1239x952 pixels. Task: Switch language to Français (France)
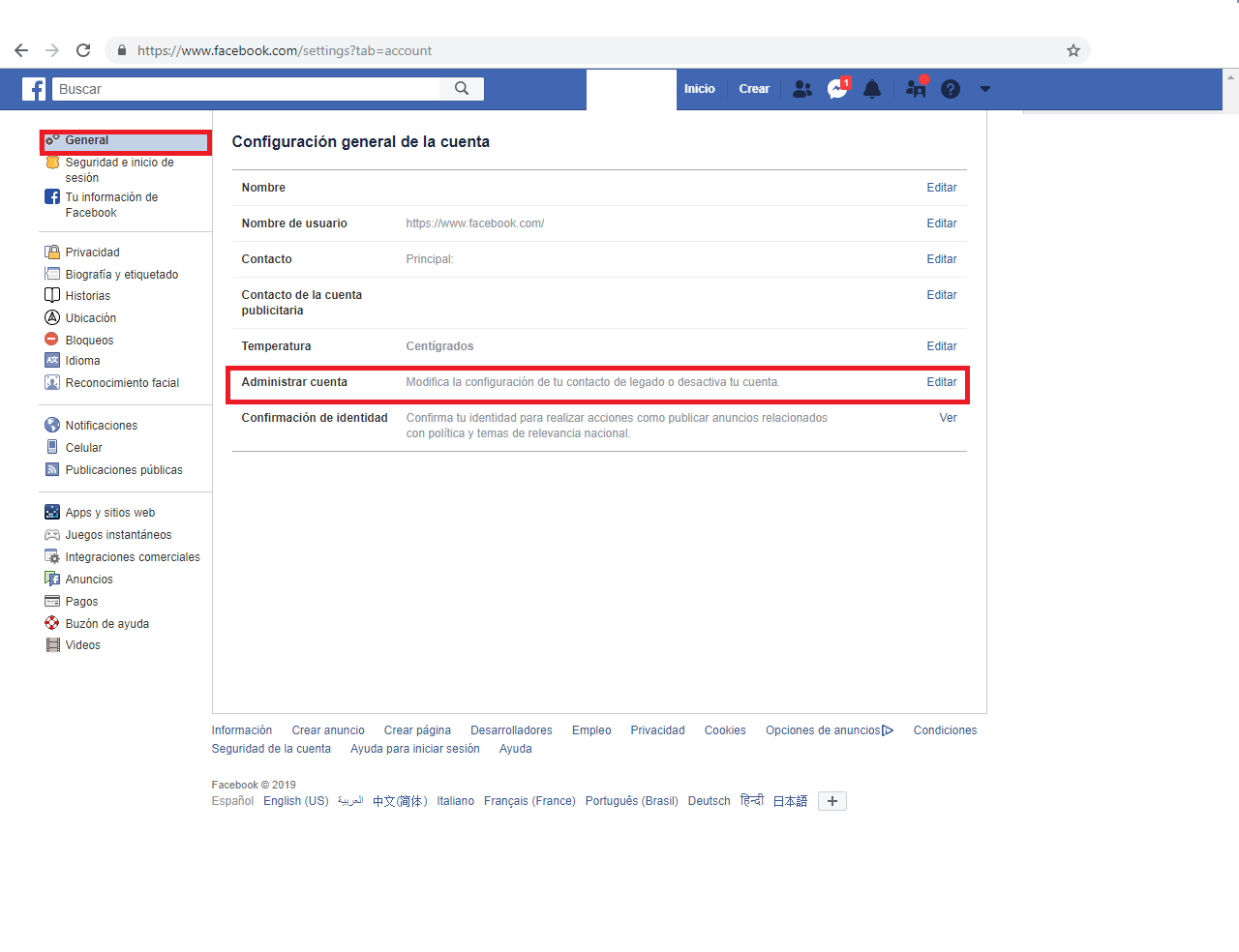point(529,801)
